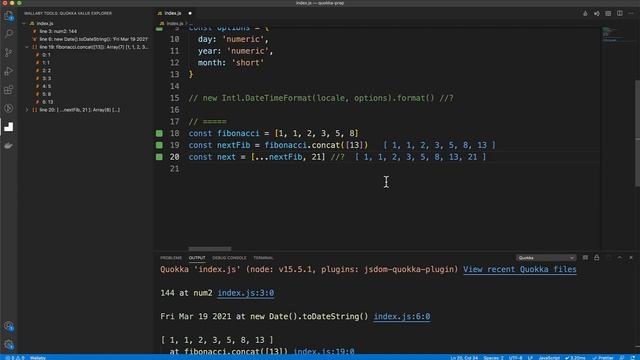Image resolution: width=640 pixels, height=360 pixels.
Task: Select the index.js editor tab
Action: tap(174, 13)
